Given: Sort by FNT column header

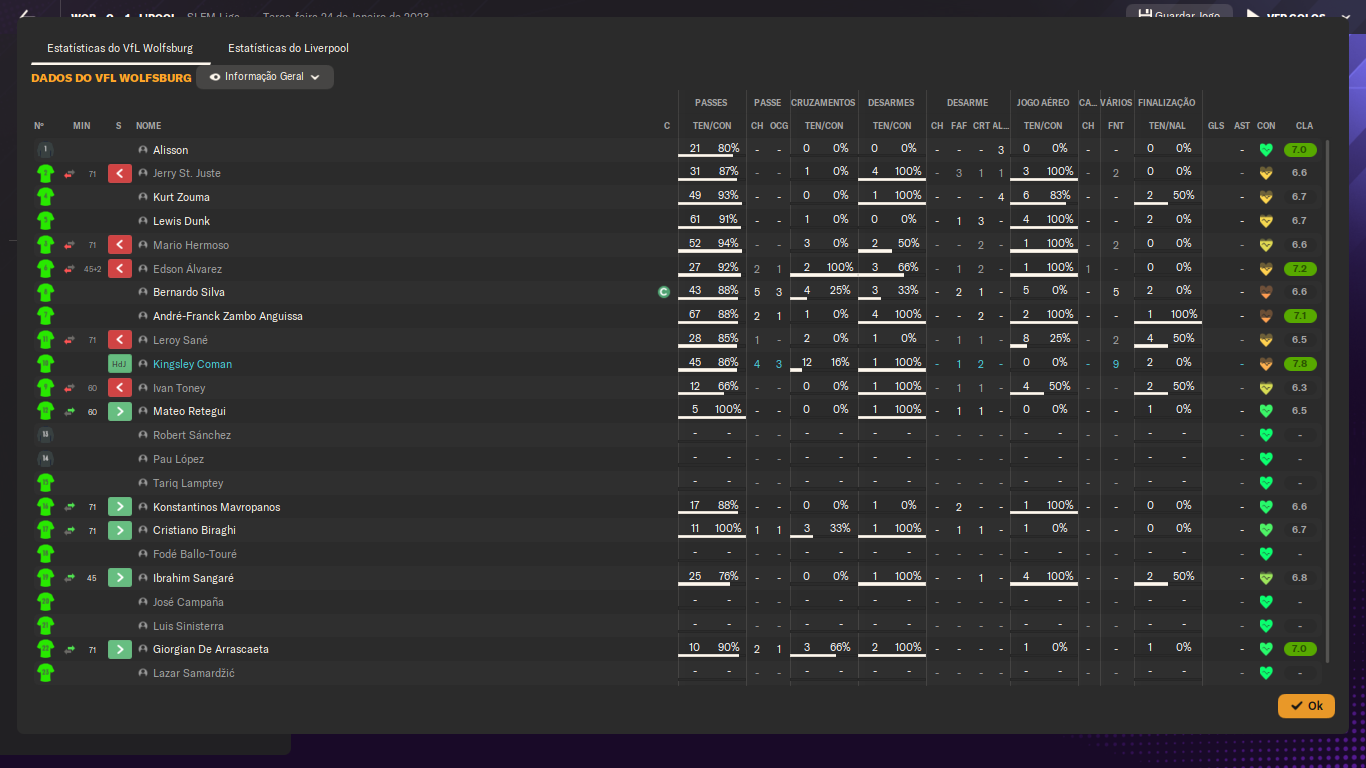Looking at the screenshot, I should (x=1116, y=126).
